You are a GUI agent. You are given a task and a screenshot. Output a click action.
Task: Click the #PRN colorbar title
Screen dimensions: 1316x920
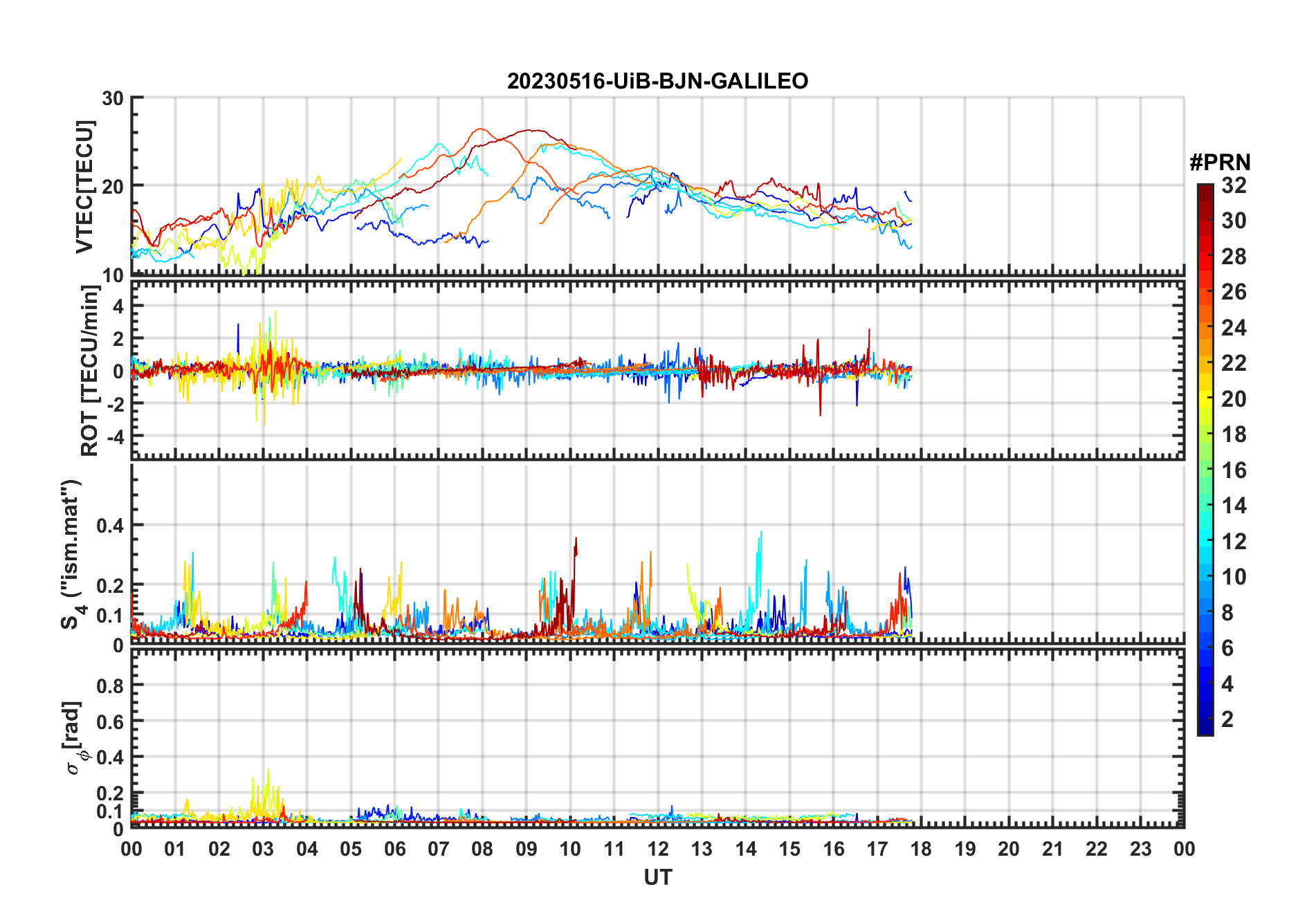tap(1220, 163)
